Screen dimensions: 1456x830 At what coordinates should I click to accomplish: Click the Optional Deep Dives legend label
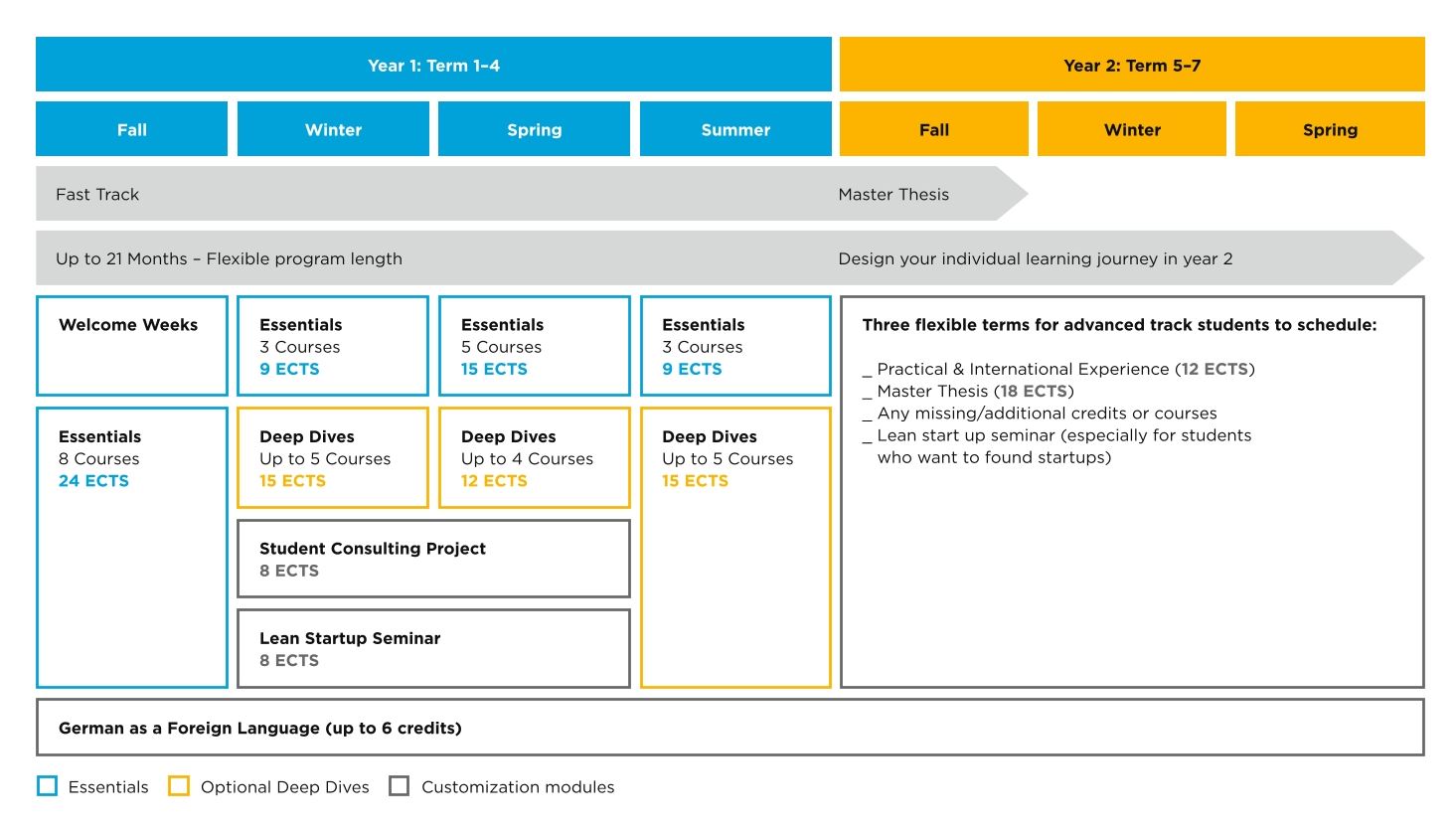coord(285,787)
